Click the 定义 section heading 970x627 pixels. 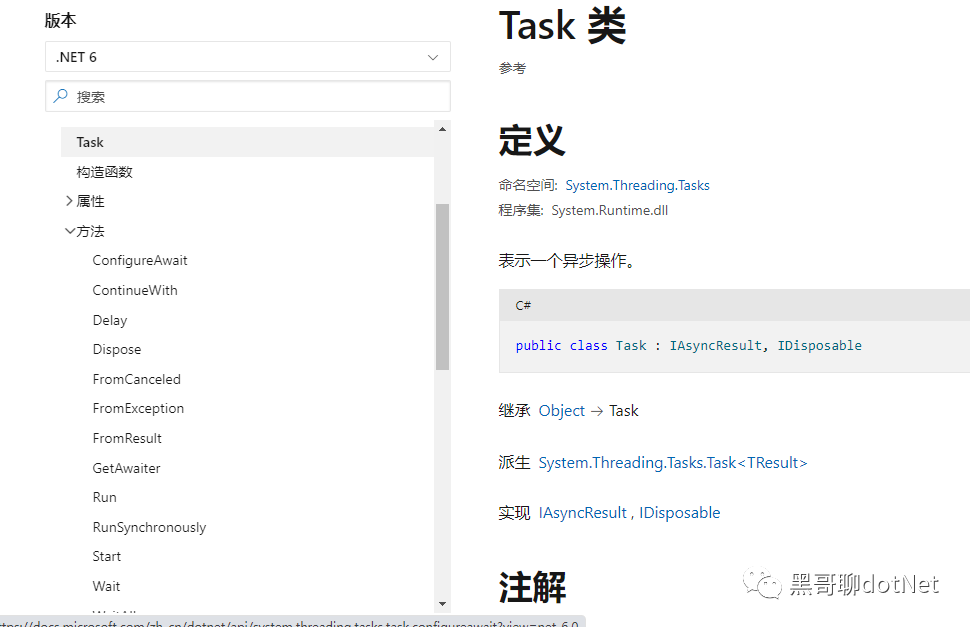(532, 140)
